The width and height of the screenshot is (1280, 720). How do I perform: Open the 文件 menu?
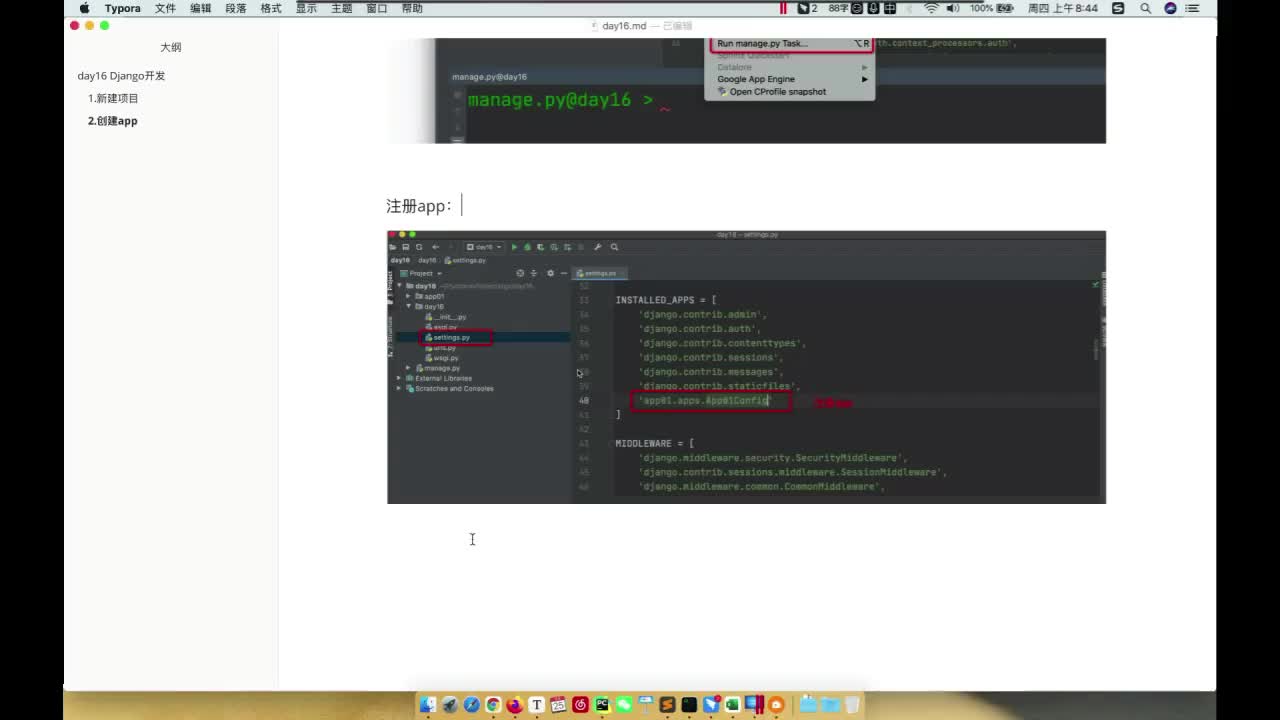point(165,8)
